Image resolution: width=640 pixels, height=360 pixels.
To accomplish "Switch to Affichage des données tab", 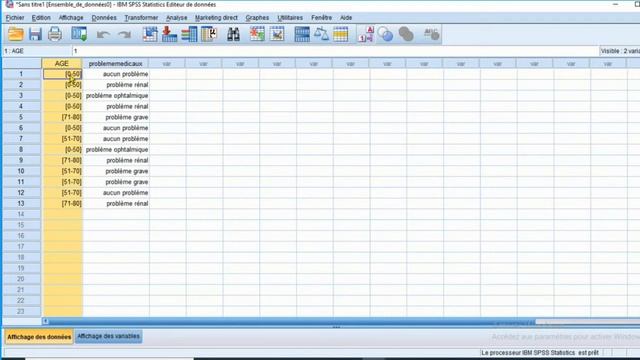I will pos(39,337).
